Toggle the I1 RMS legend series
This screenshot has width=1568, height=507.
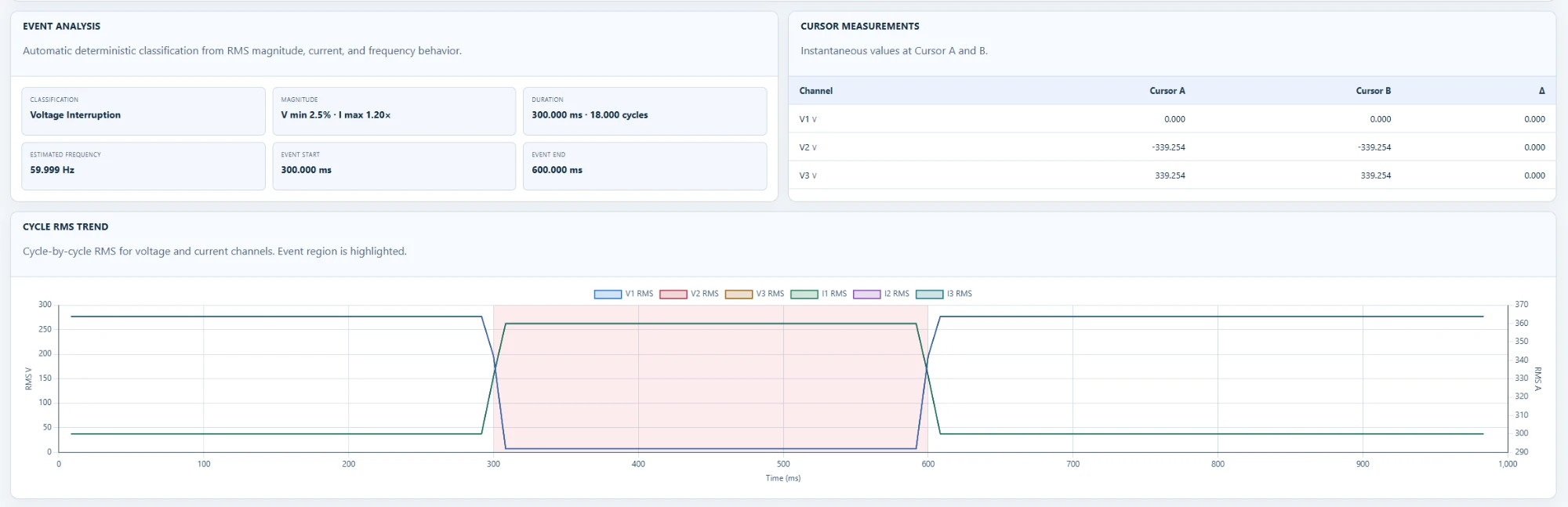tap(818, 294)
